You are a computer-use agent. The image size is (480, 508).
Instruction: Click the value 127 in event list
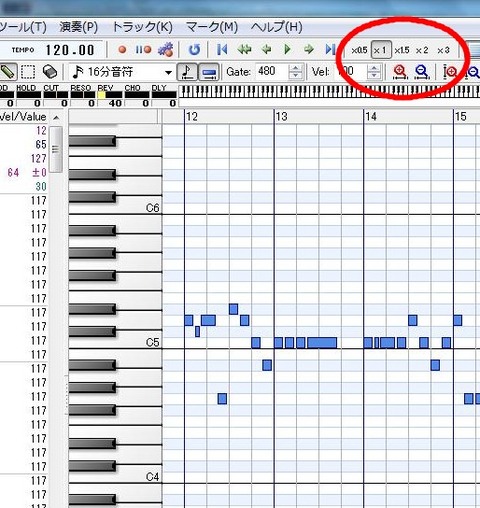point(38,158)
